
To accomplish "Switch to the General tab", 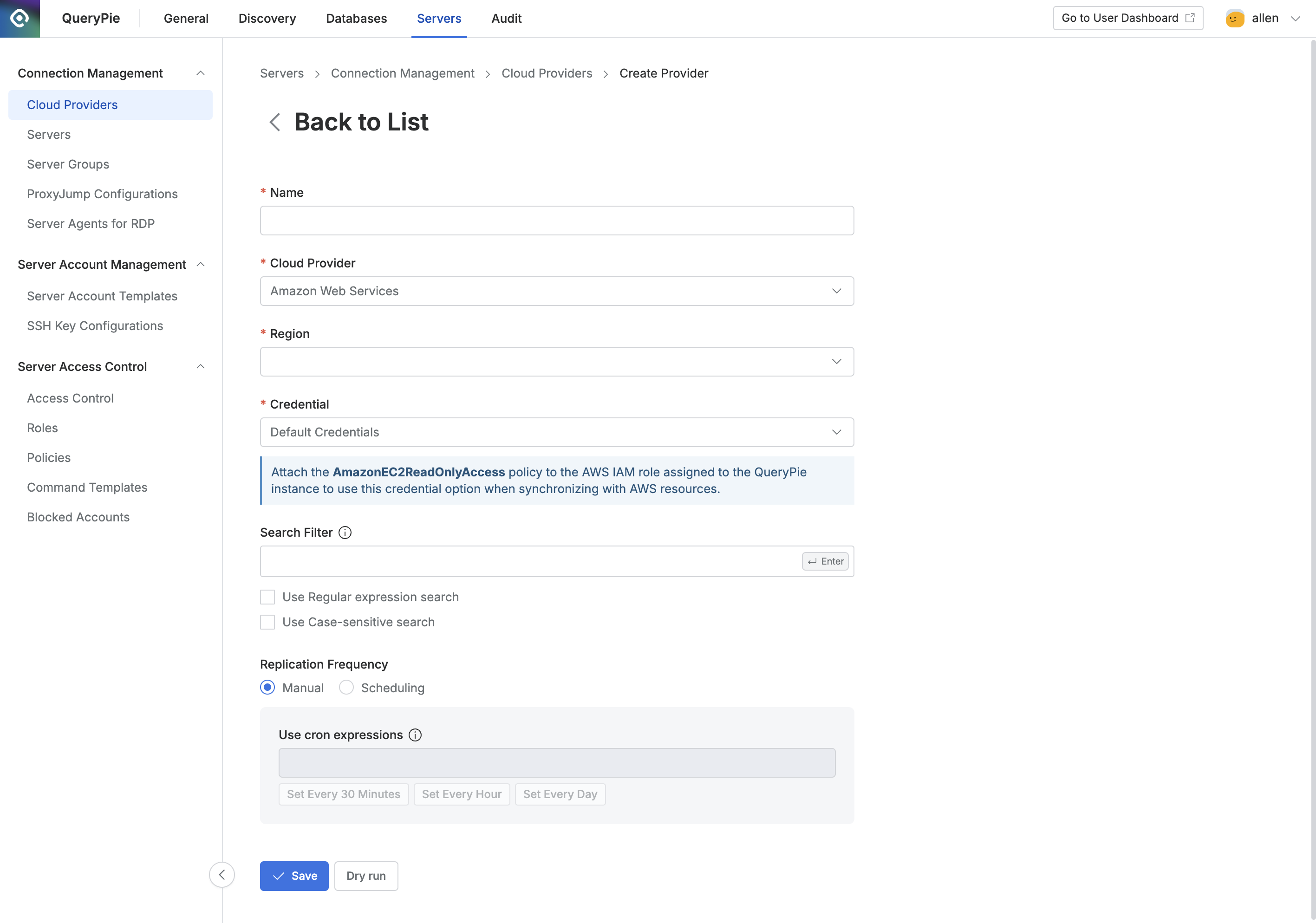I will point(186,18).
